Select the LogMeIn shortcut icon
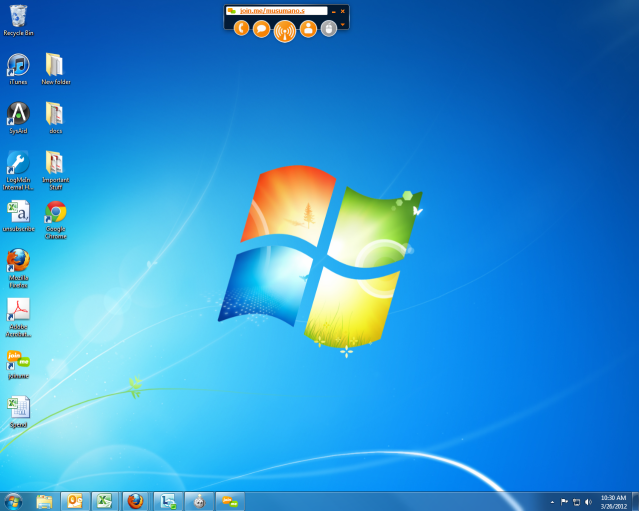This screenshot has width=639, height=511. point(18,170)
